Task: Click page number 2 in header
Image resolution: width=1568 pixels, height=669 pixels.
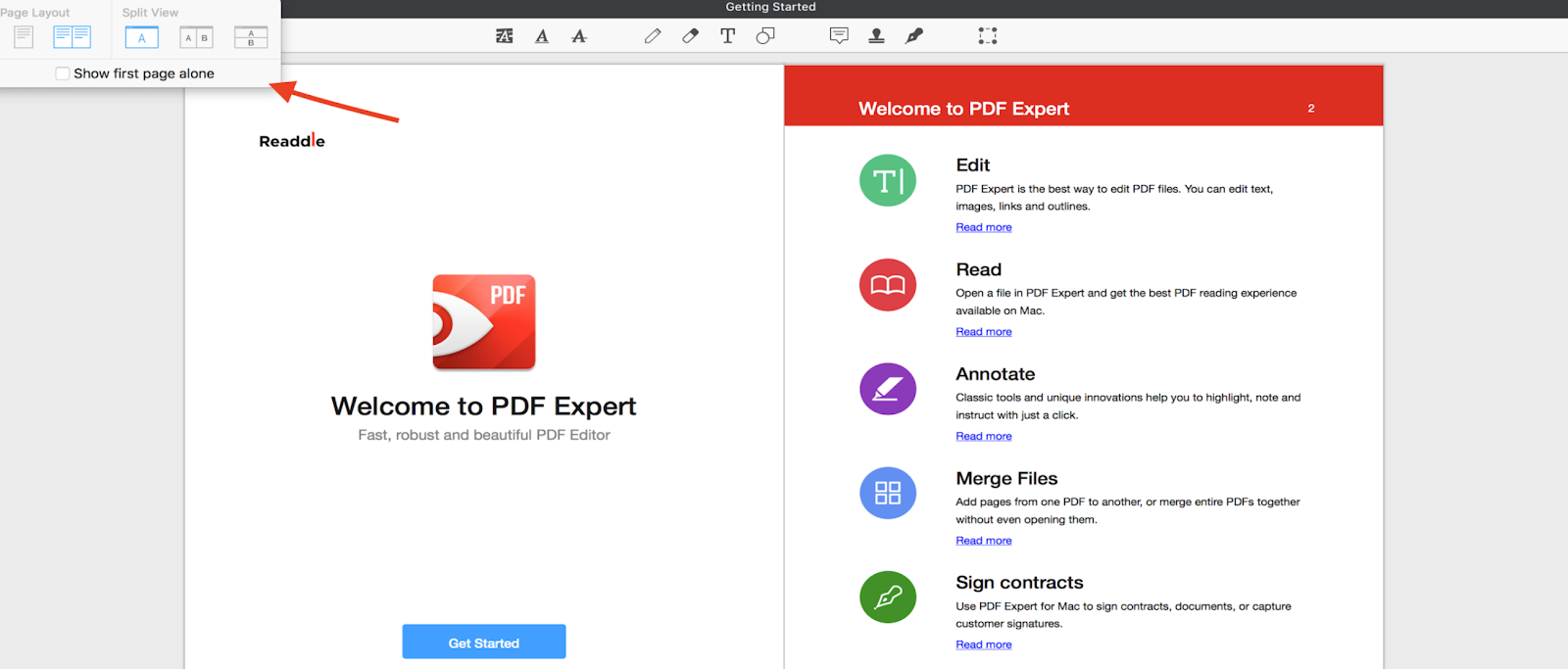Action: 1311,109
